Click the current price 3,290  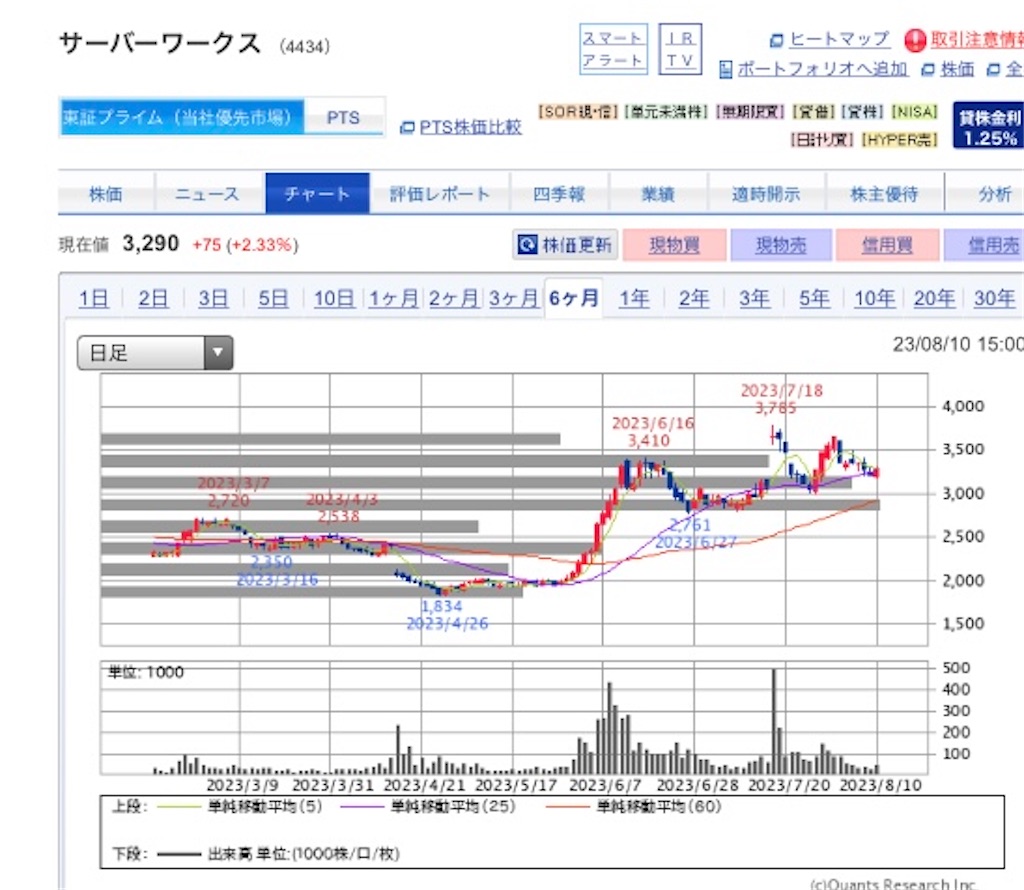150,244
